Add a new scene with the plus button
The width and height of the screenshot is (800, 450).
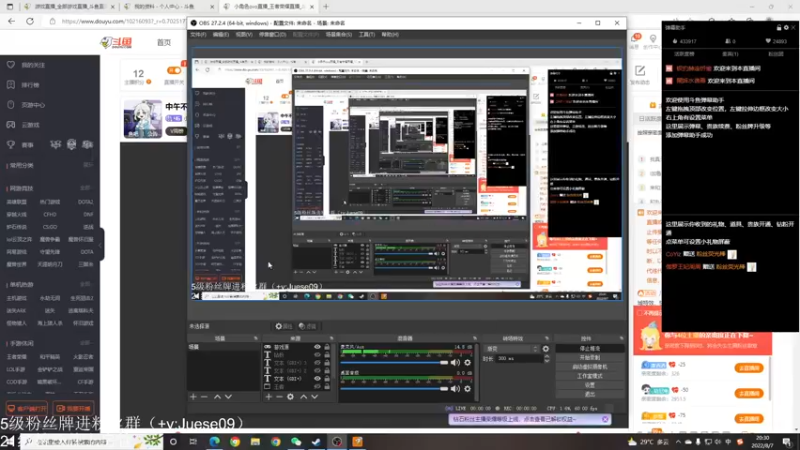click(x=193, y=396)
